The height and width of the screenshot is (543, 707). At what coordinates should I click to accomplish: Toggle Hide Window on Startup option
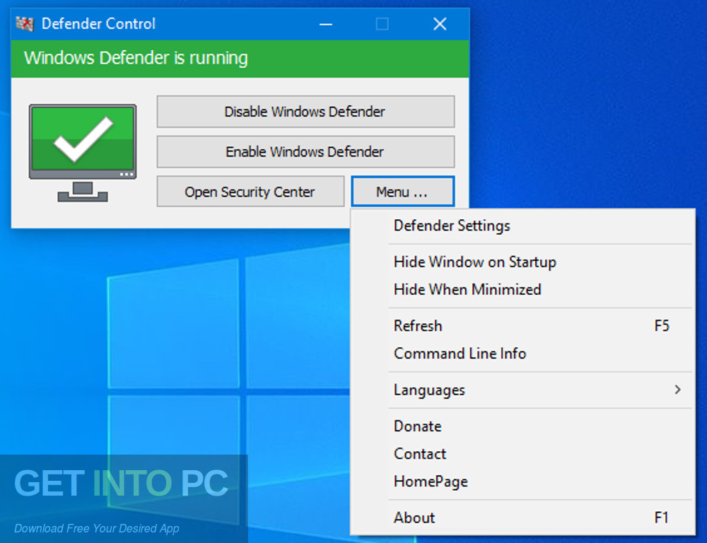(523, 262)
